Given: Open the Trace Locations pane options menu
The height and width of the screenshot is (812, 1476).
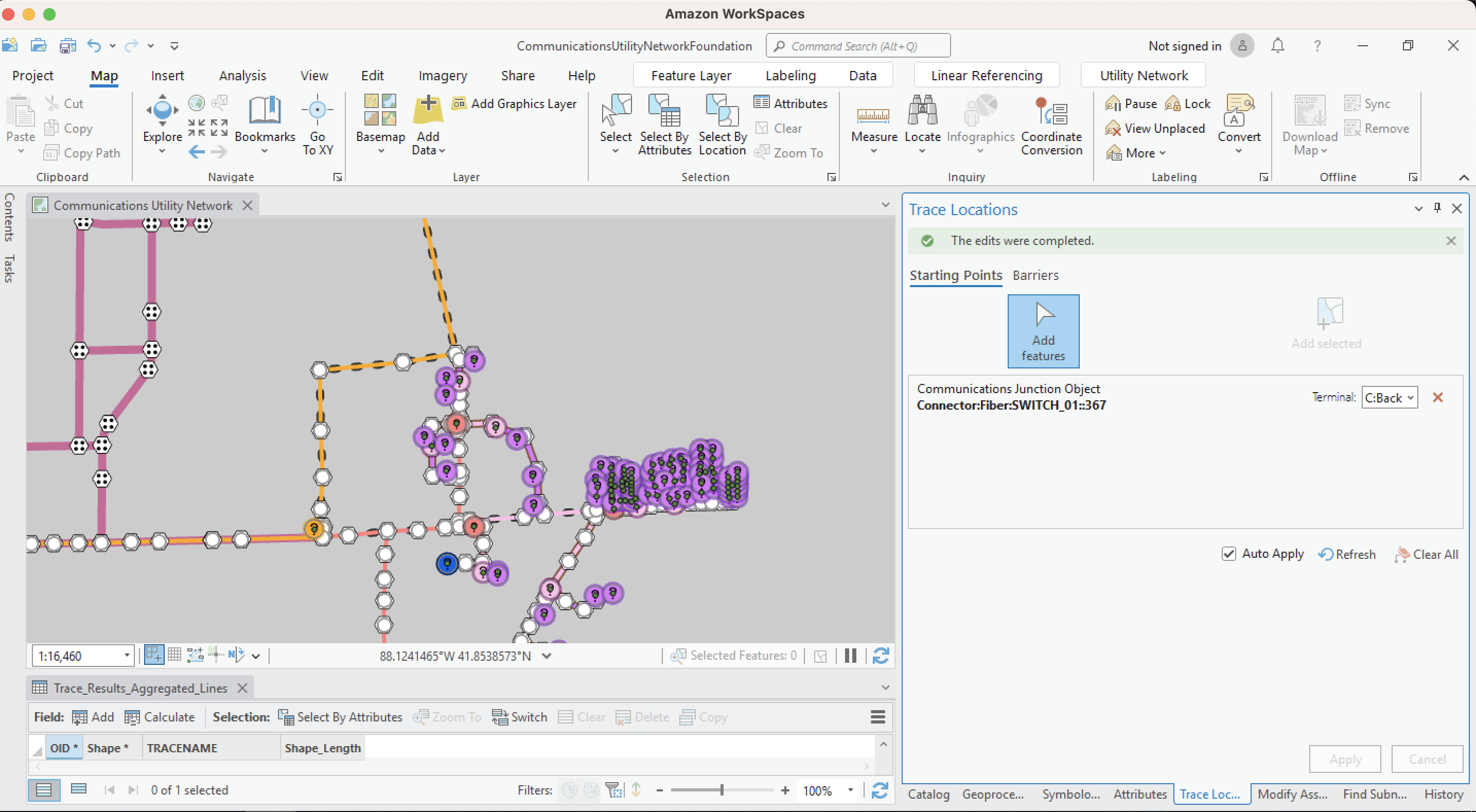Looking at the screenshot, I should point(1419,208).
